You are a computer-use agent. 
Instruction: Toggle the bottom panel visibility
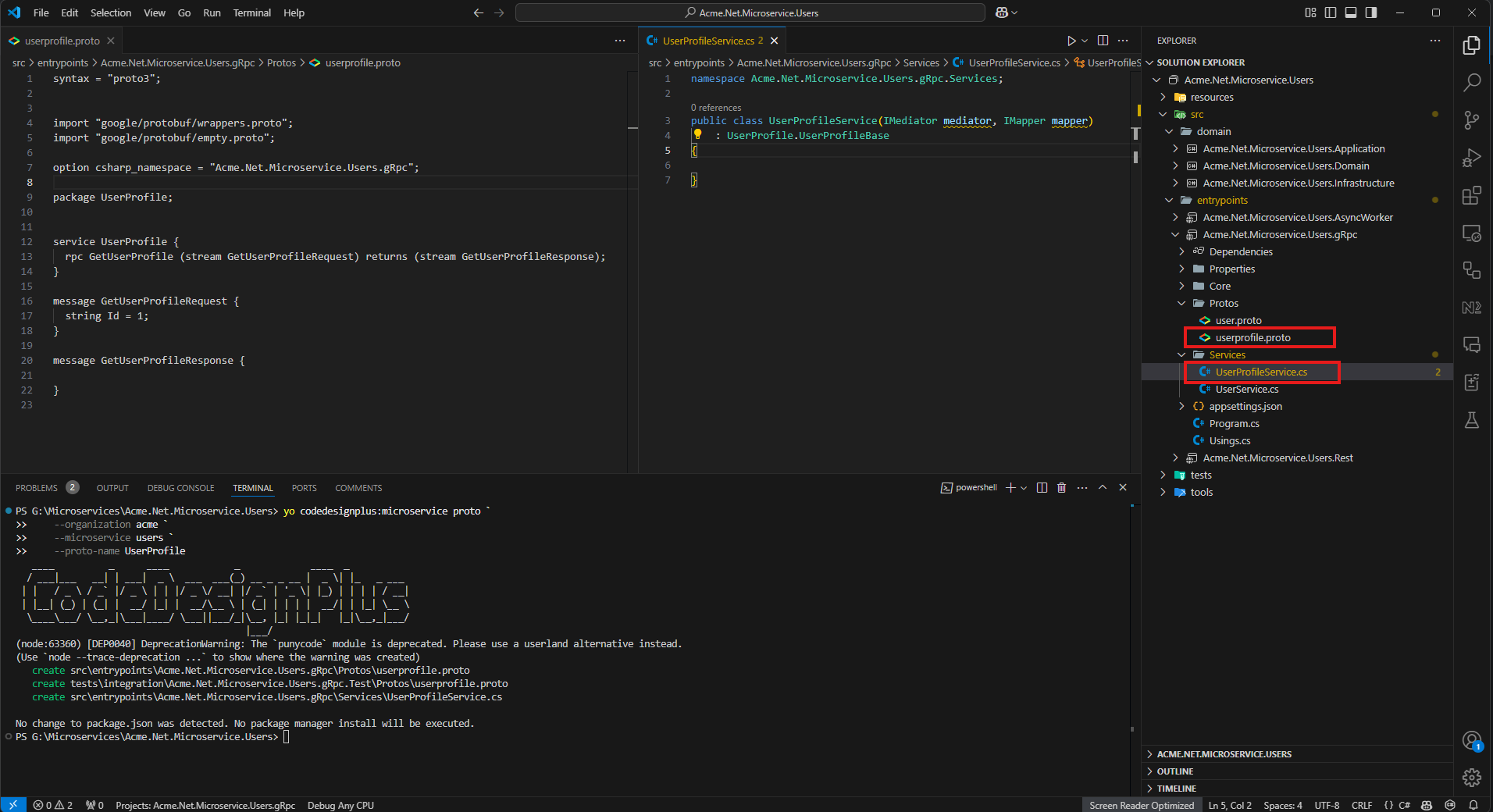click(x=1351, y=12)
